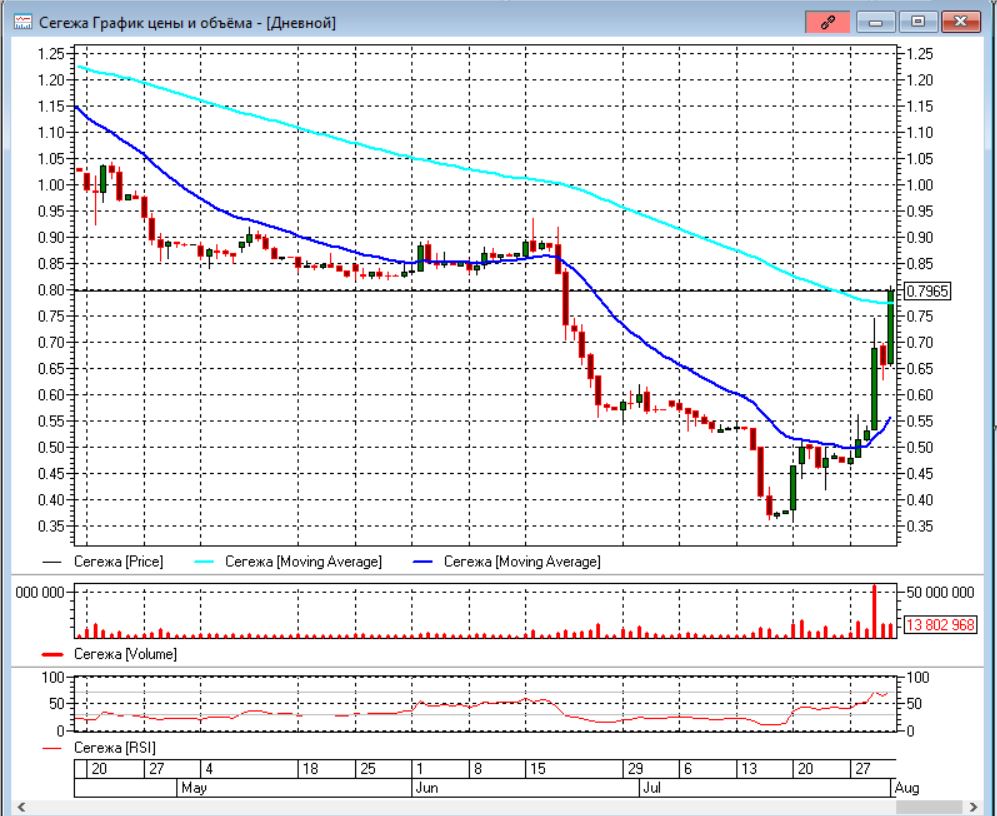Close the Сегежа chart window
Screen dimensions: 997x816
(960, 22)
